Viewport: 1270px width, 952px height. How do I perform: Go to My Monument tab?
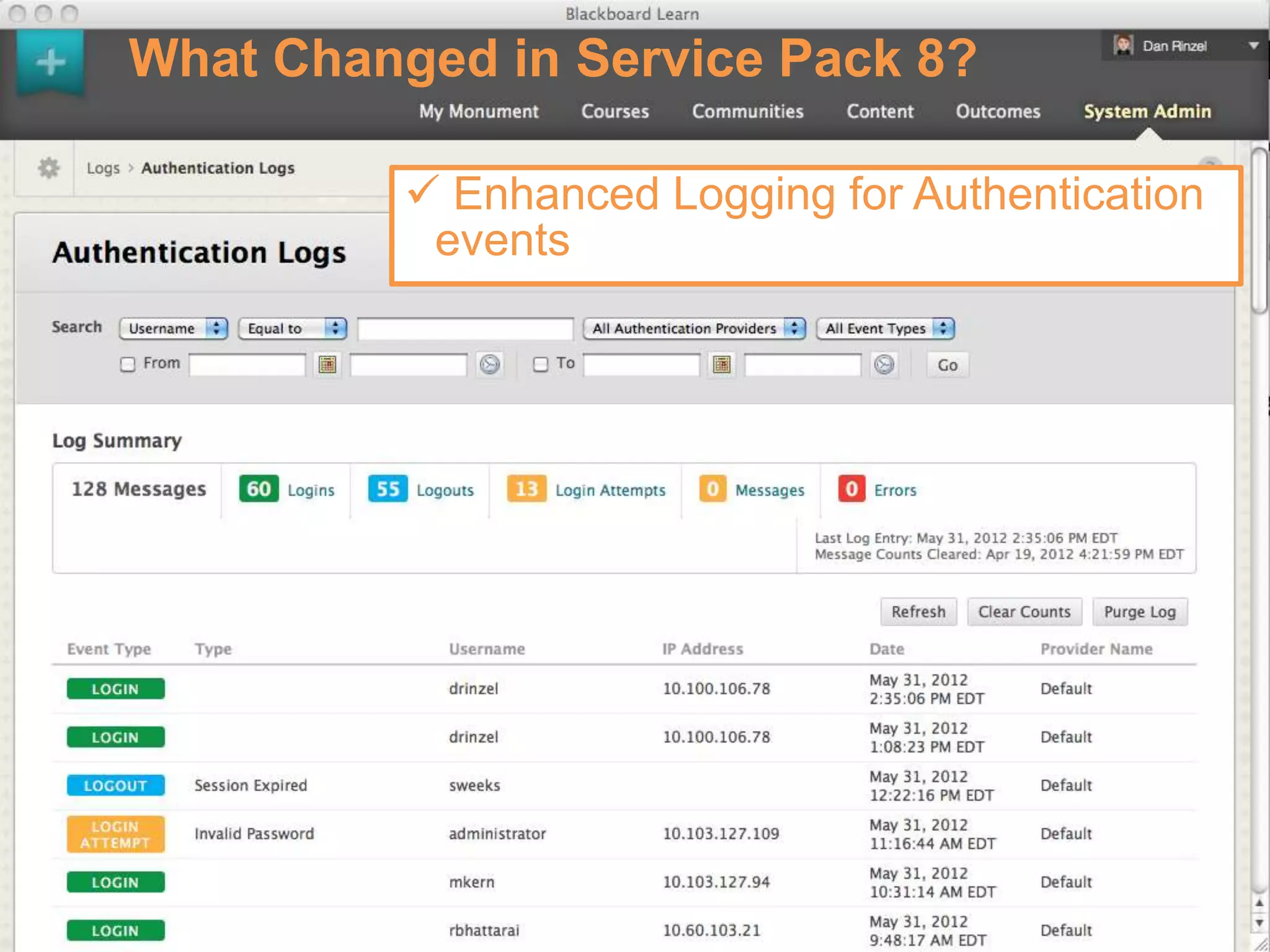click(x=479, y=112)
